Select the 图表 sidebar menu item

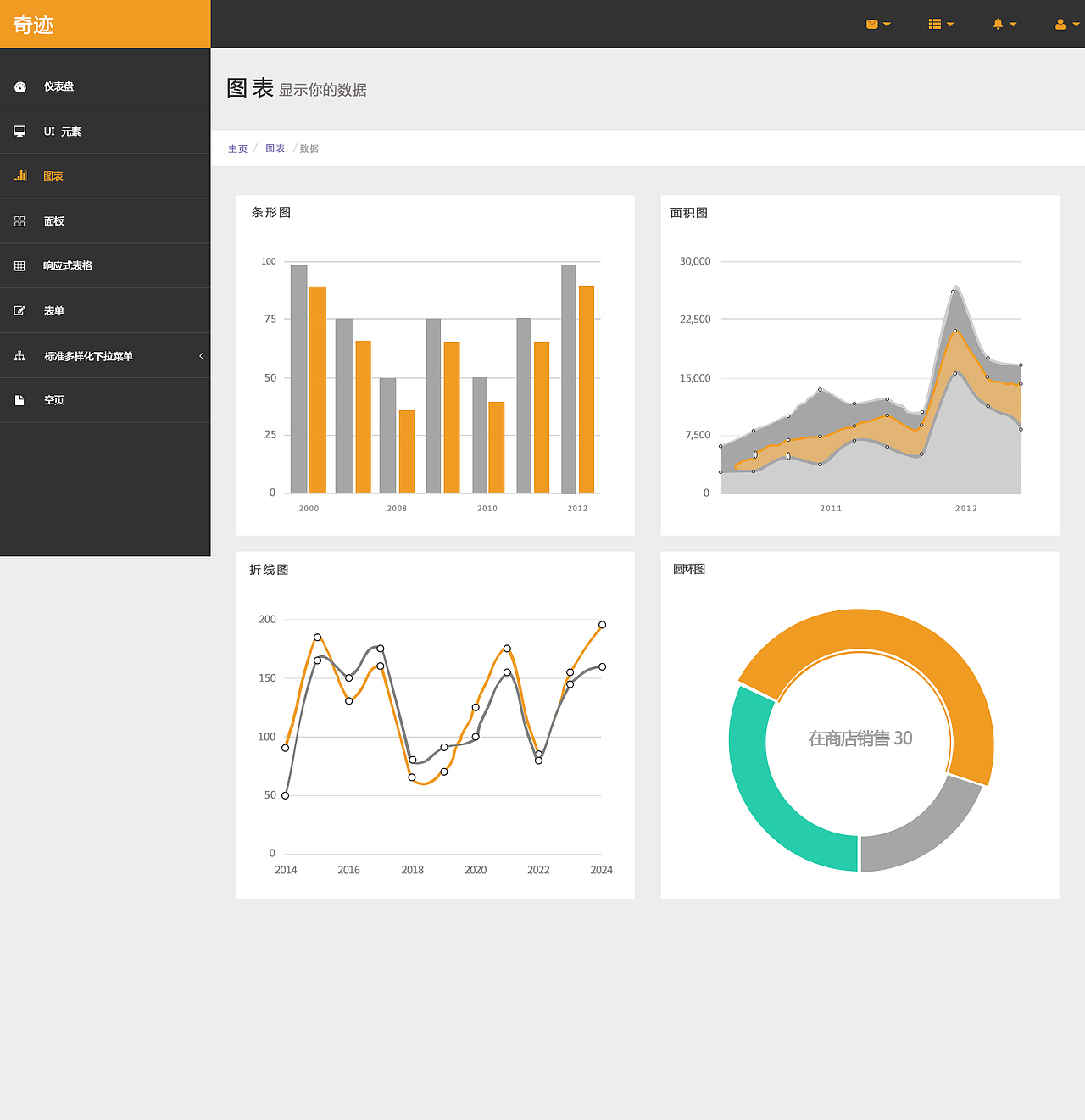pyautogui.click(x=105, y=176)
